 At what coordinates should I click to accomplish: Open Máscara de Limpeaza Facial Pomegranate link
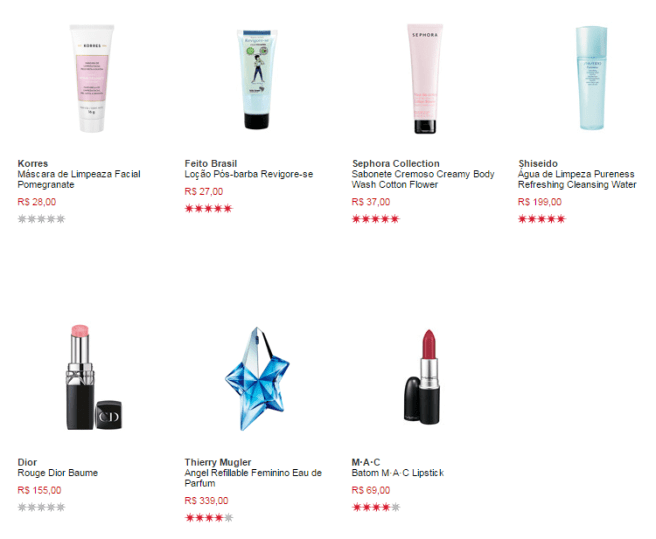coord(79,179)
